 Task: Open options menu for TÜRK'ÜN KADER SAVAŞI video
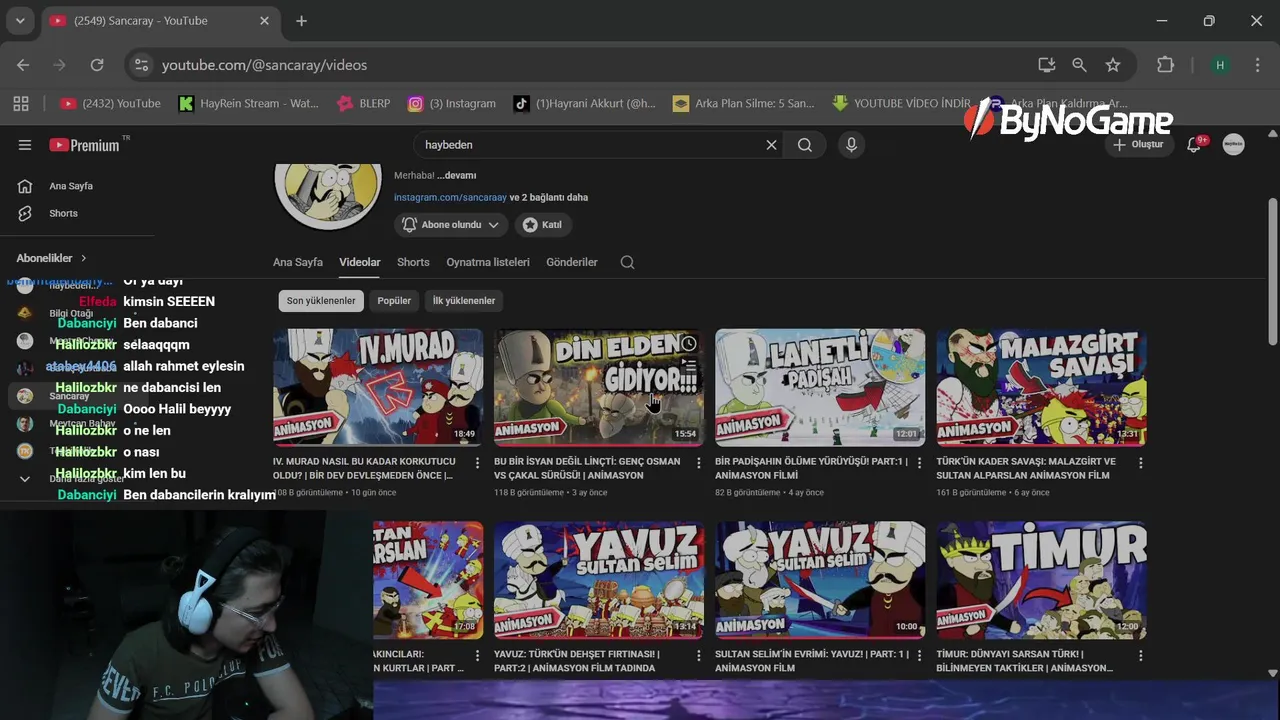pos(1140,463)
